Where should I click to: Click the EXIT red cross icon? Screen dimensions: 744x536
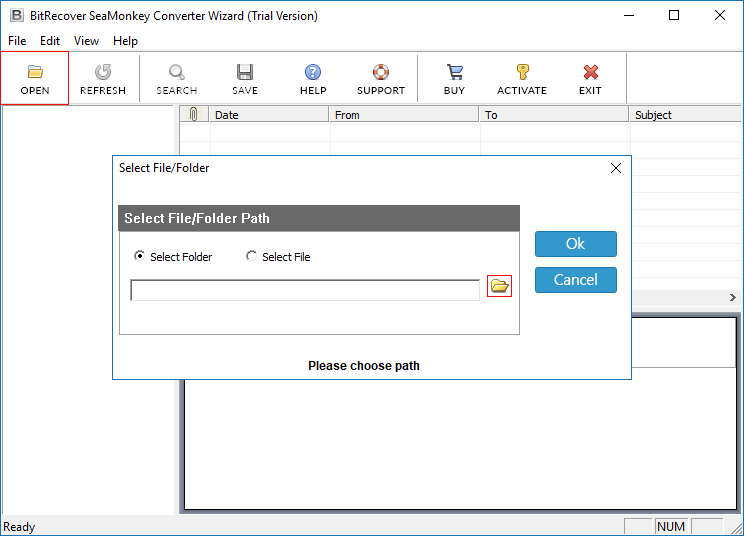(x=591, y=72)
